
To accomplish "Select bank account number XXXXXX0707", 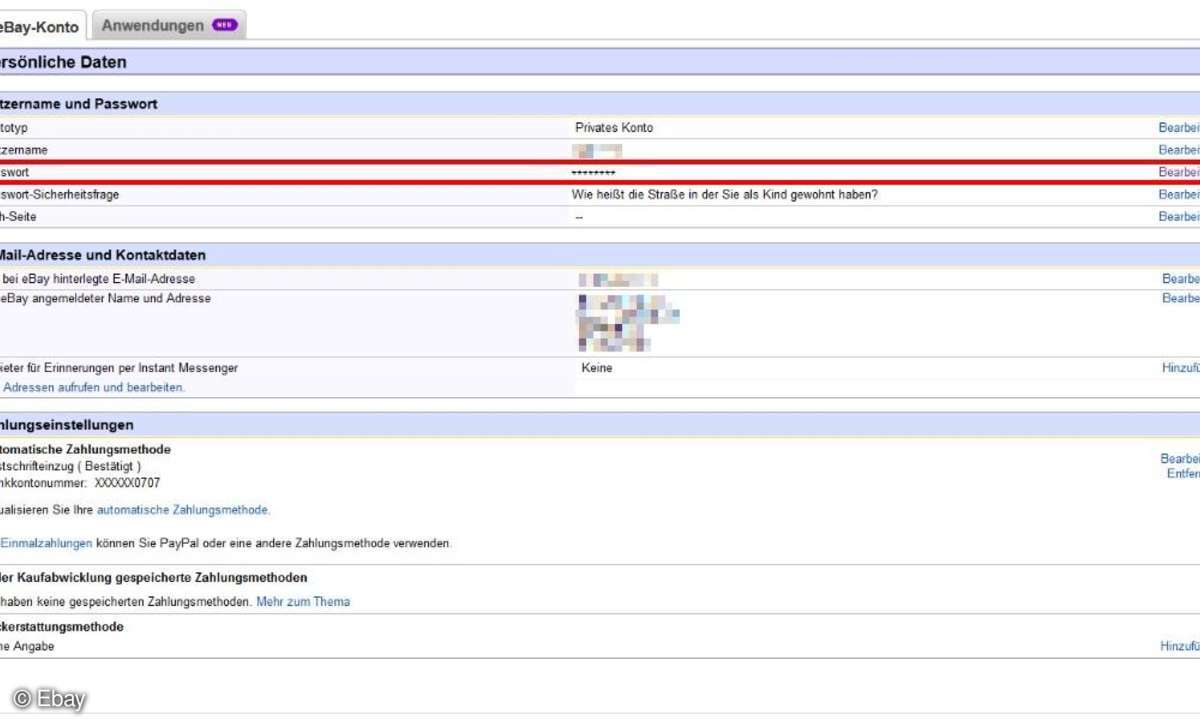I will pos(127,483).
